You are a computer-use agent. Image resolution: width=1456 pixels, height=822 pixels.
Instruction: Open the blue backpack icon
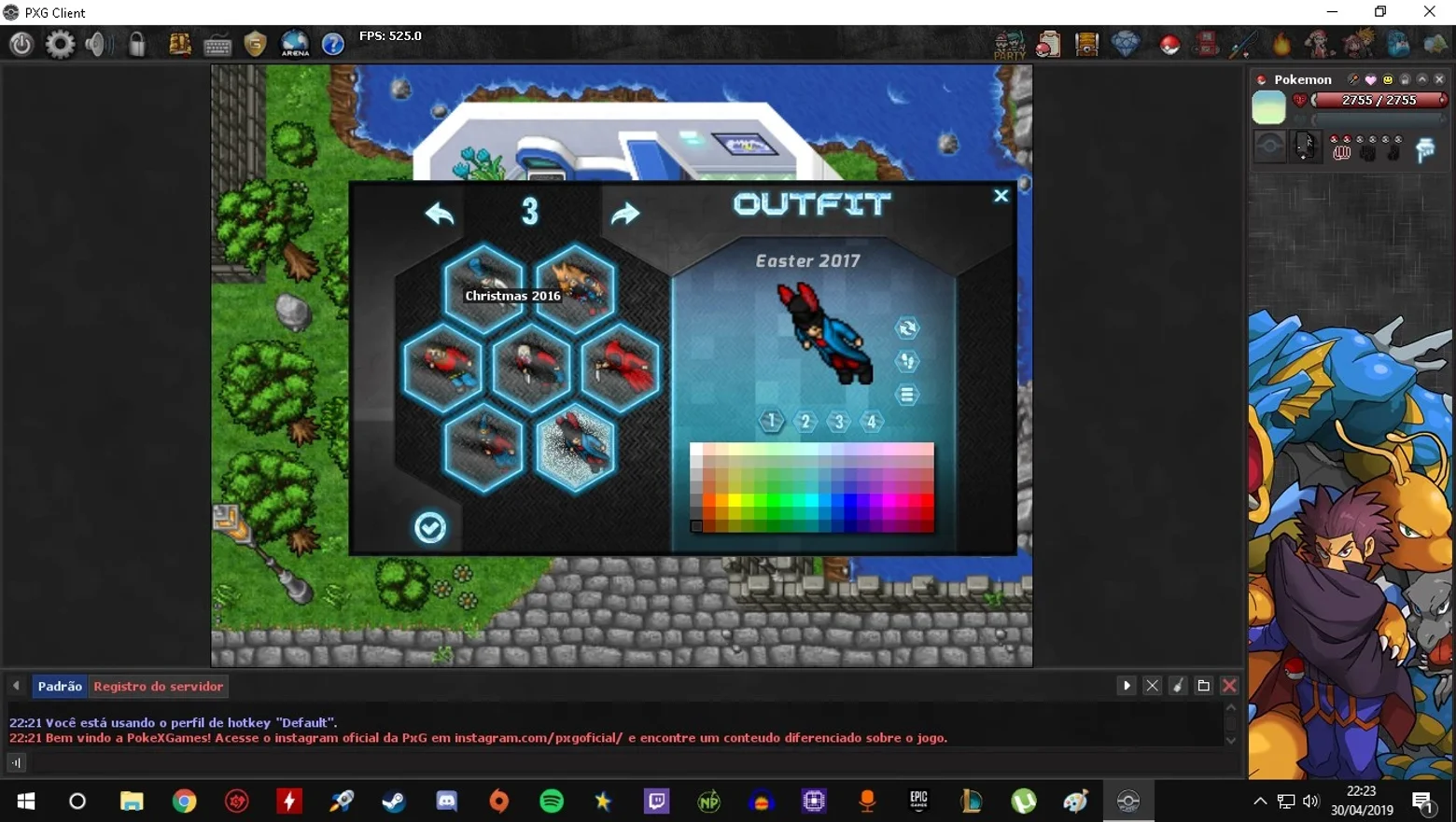(1397, 44)
